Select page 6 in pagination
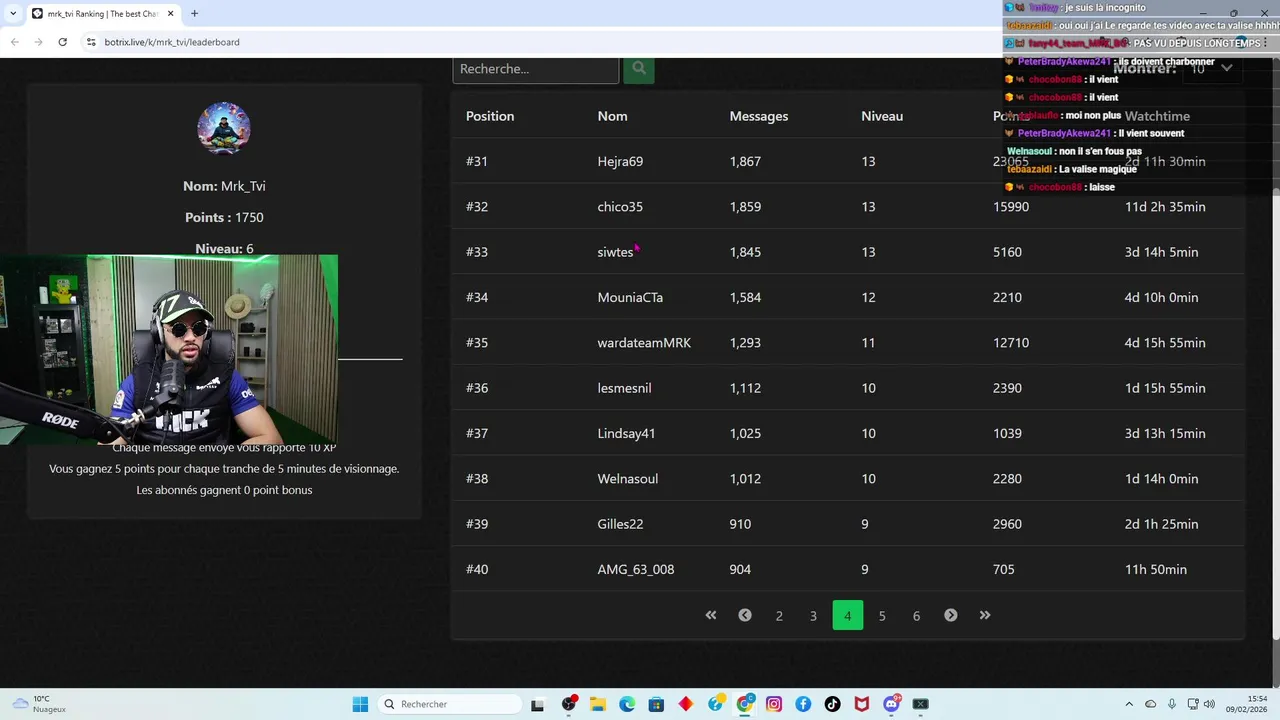Viewport: 1280px width, 720px height. [x=916, y=615]
